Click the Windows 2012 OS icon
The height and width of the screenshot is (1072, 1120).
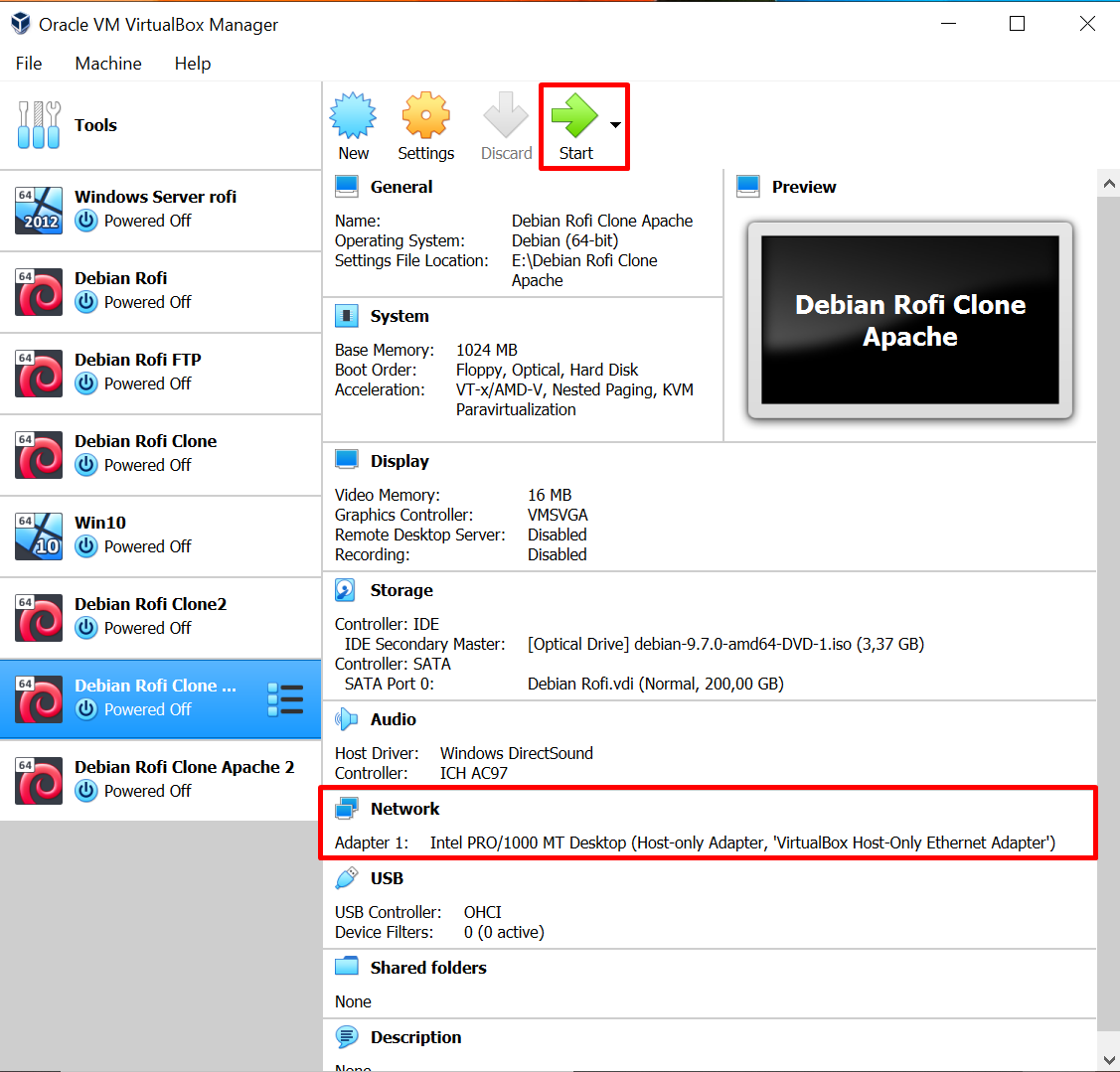[39, 211]
